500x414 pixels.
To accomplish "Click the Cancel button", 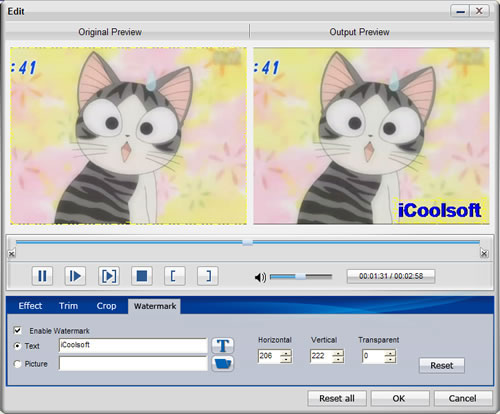I will 463,398.
